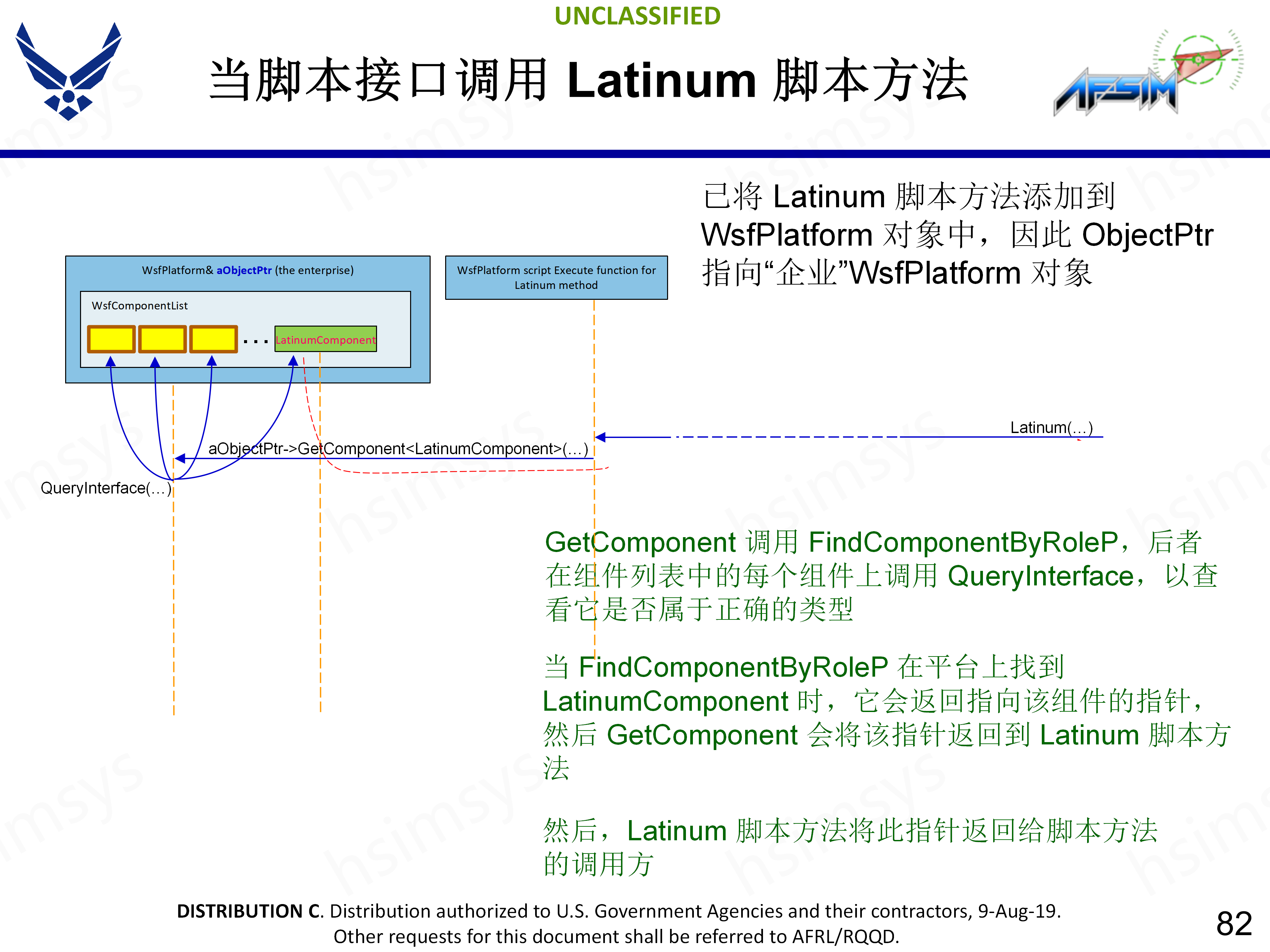Click the GetComponent<LatinumComponent> call label
Image resolution: width=1270 pixels, height=952 pixels.
coord(398,449)
